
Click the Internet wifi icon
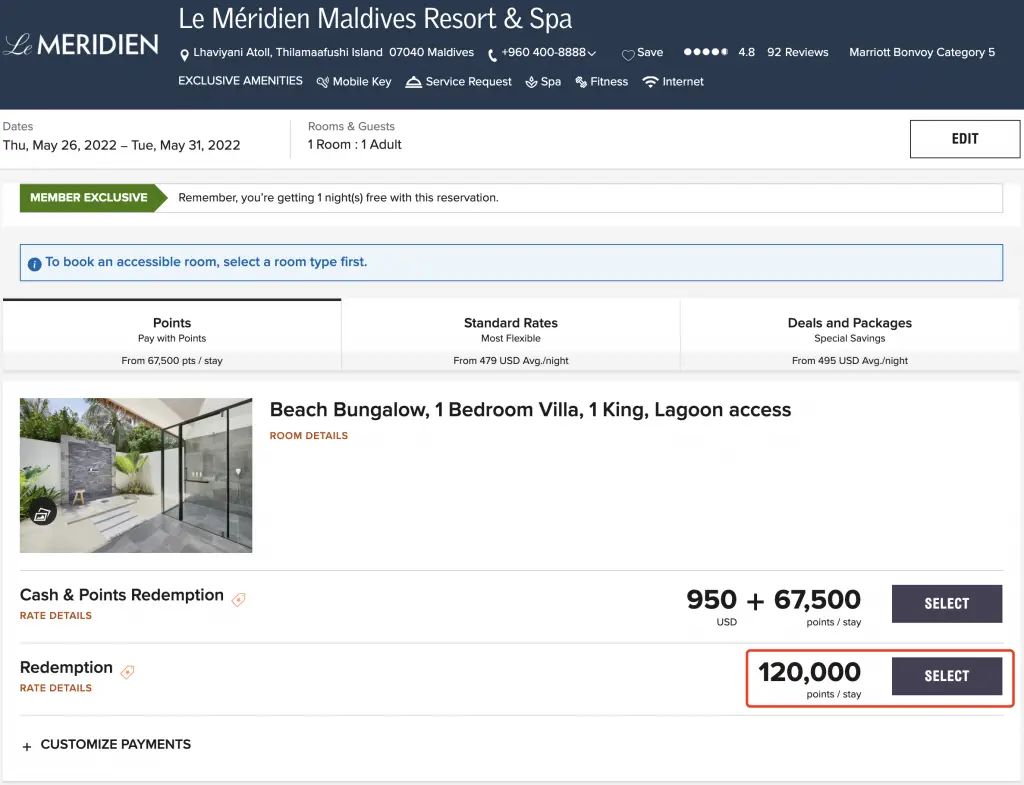pos(651,82)
